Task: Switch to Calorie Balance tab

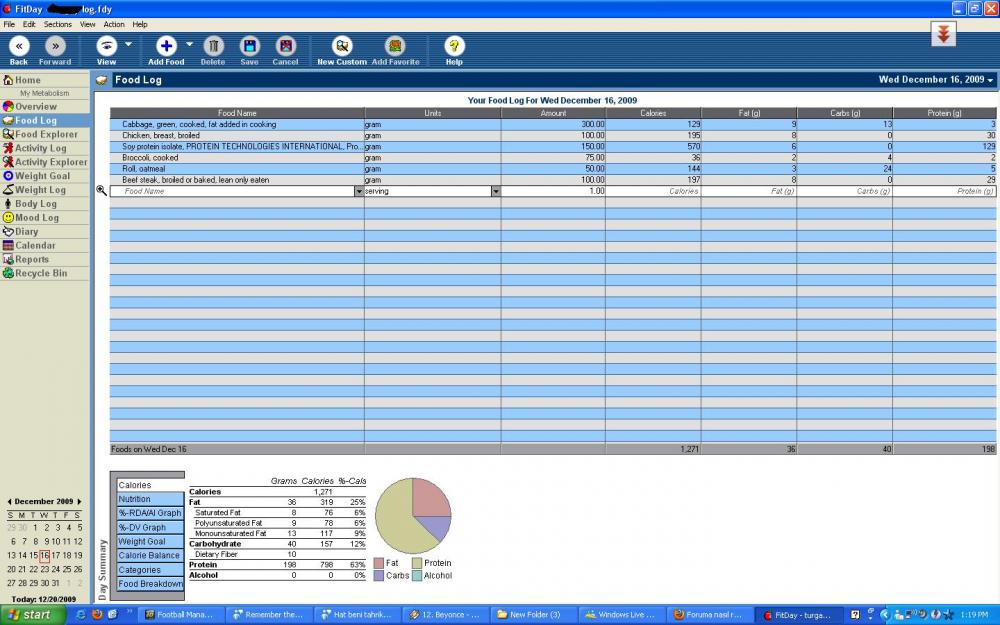Action: pos(151,555)
